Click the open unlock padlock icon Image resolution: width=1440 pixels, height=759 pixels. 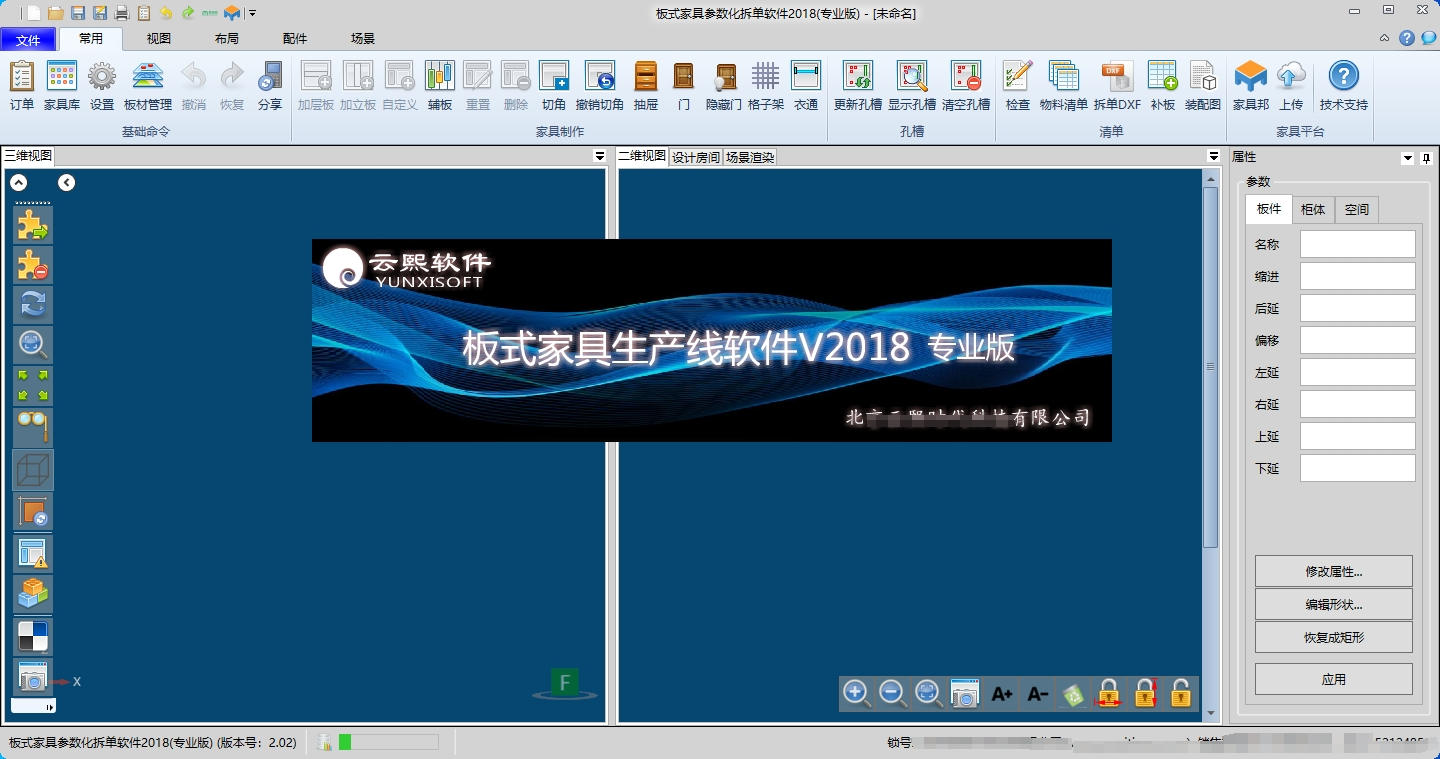coord(1181,693)
